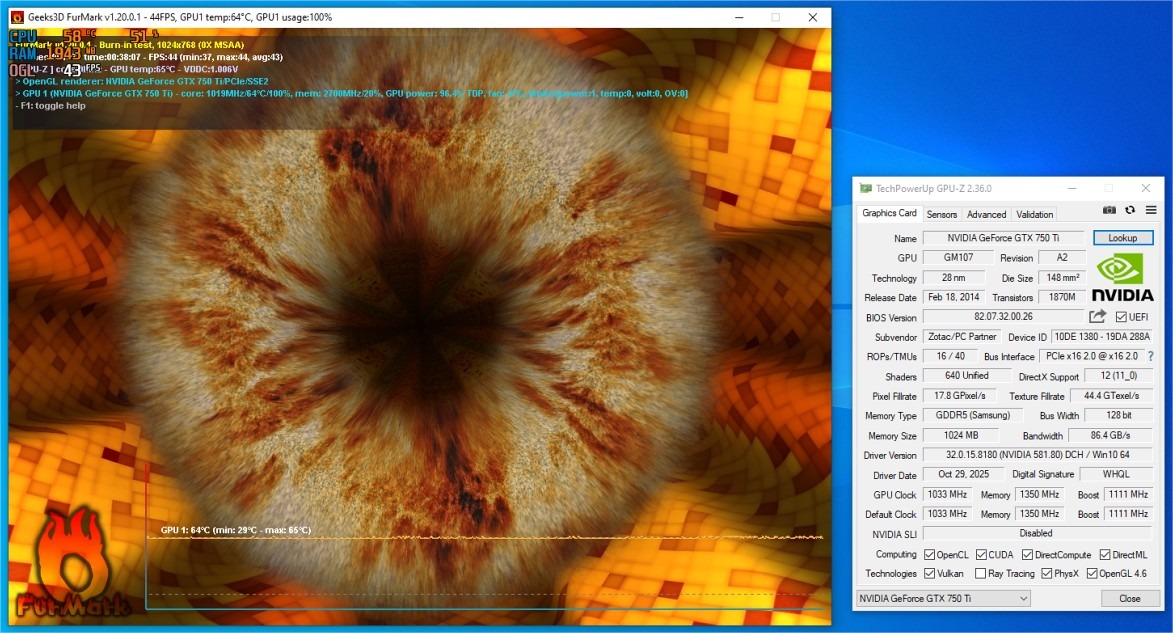Click the GPU-Z refresh icon

(x=1130, y=210)
